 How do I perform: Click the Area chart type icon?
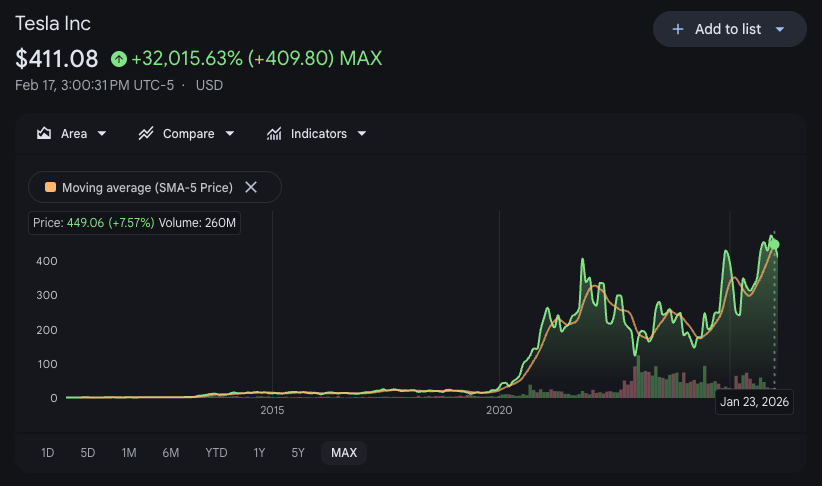(x=44, y=134)
